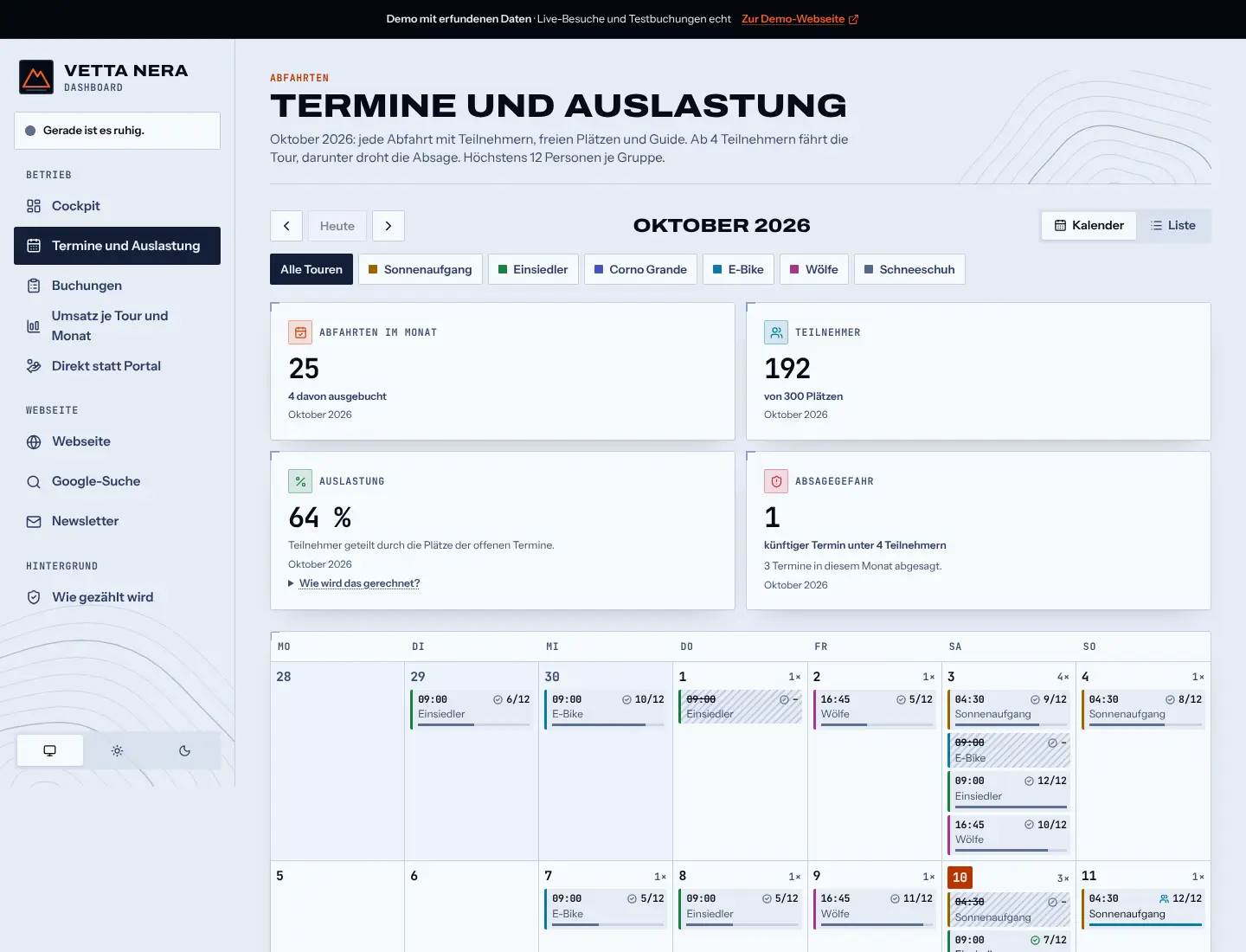Click the people icon in Teilnehmer card
Image resolution: width=1246 pixels, height=952 pixels.
click(776, 332)
